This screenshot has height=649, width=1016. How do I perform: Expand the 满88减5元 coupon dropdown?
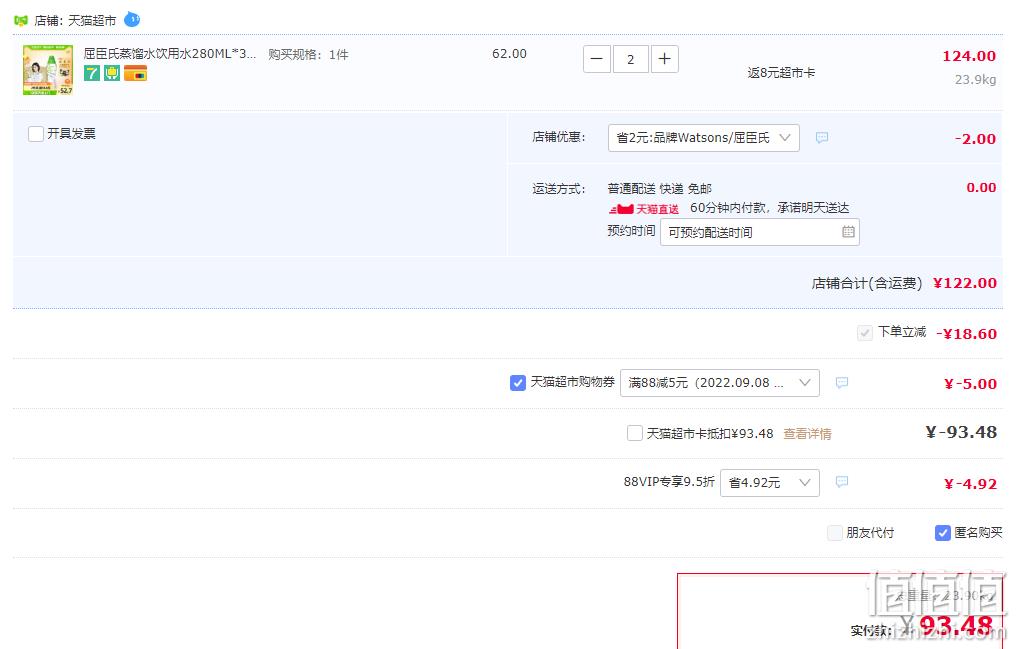[x=719, y=383]
